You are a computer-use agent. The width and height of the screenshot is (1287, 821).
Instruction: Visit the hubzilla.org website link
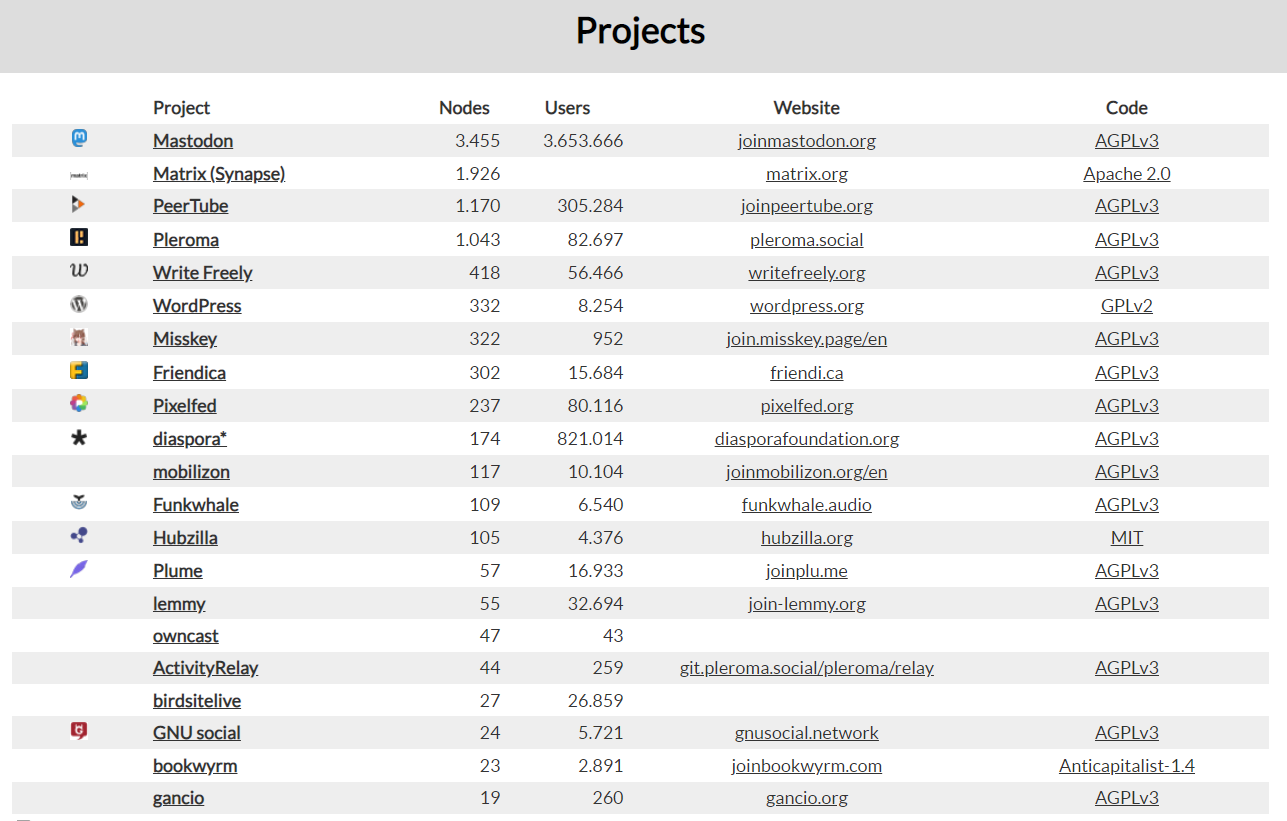click(x=807, y=538)
